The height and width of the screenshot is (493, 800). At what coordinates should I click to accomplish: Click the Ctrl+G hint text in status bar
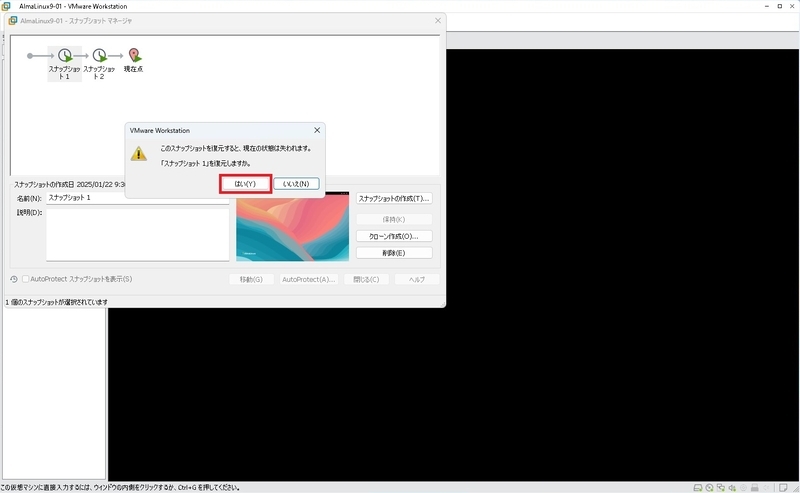coord(120,488)
